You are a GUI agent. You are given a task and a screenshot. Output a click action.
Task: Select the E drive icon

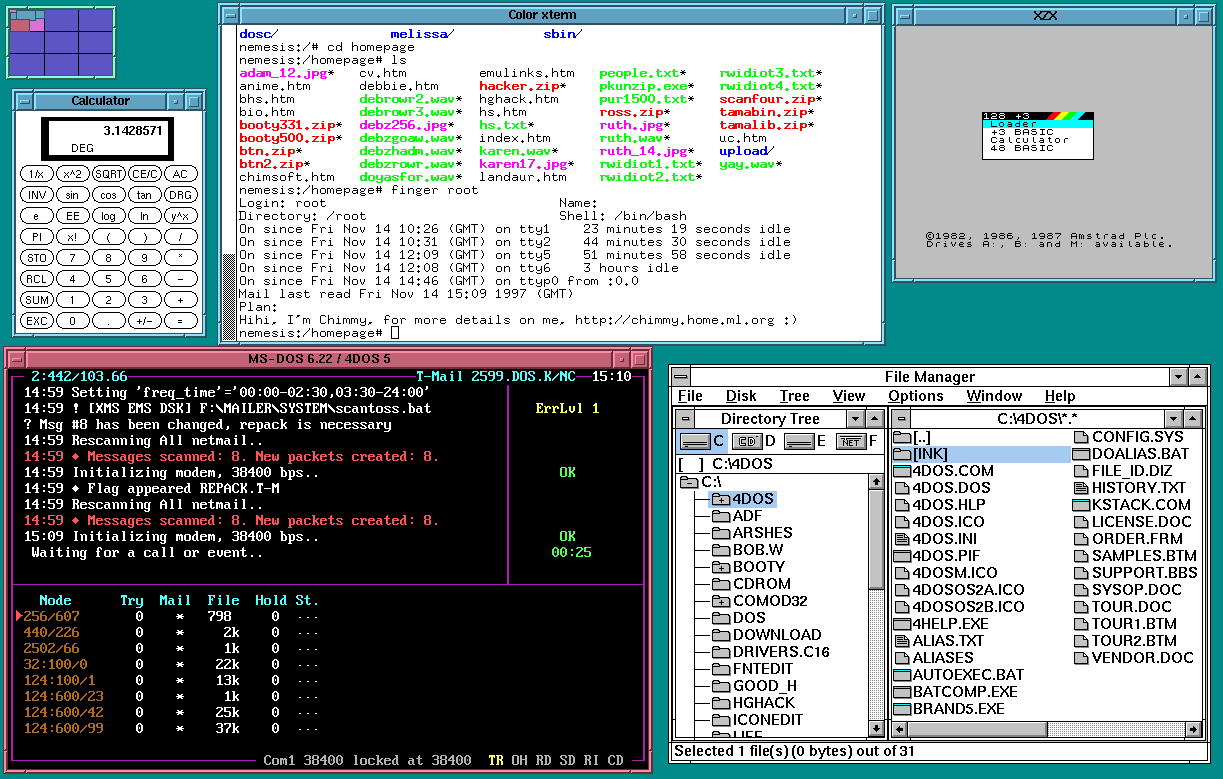click(798, 441)
